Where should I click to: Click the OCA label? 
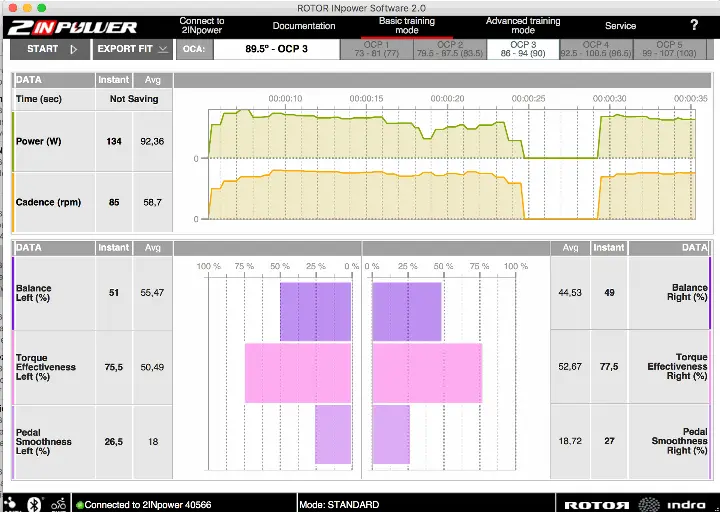coord(194,49)
